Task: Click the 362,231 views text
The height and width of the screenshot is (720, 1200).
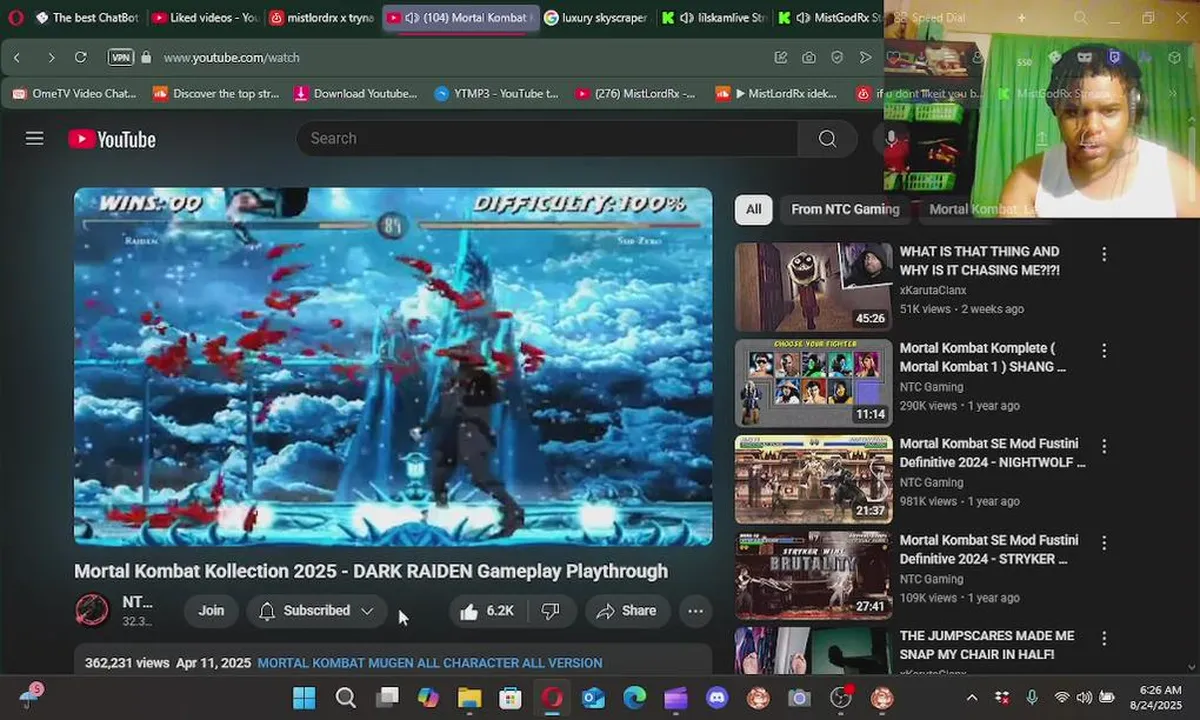Action: coord(126,663)
